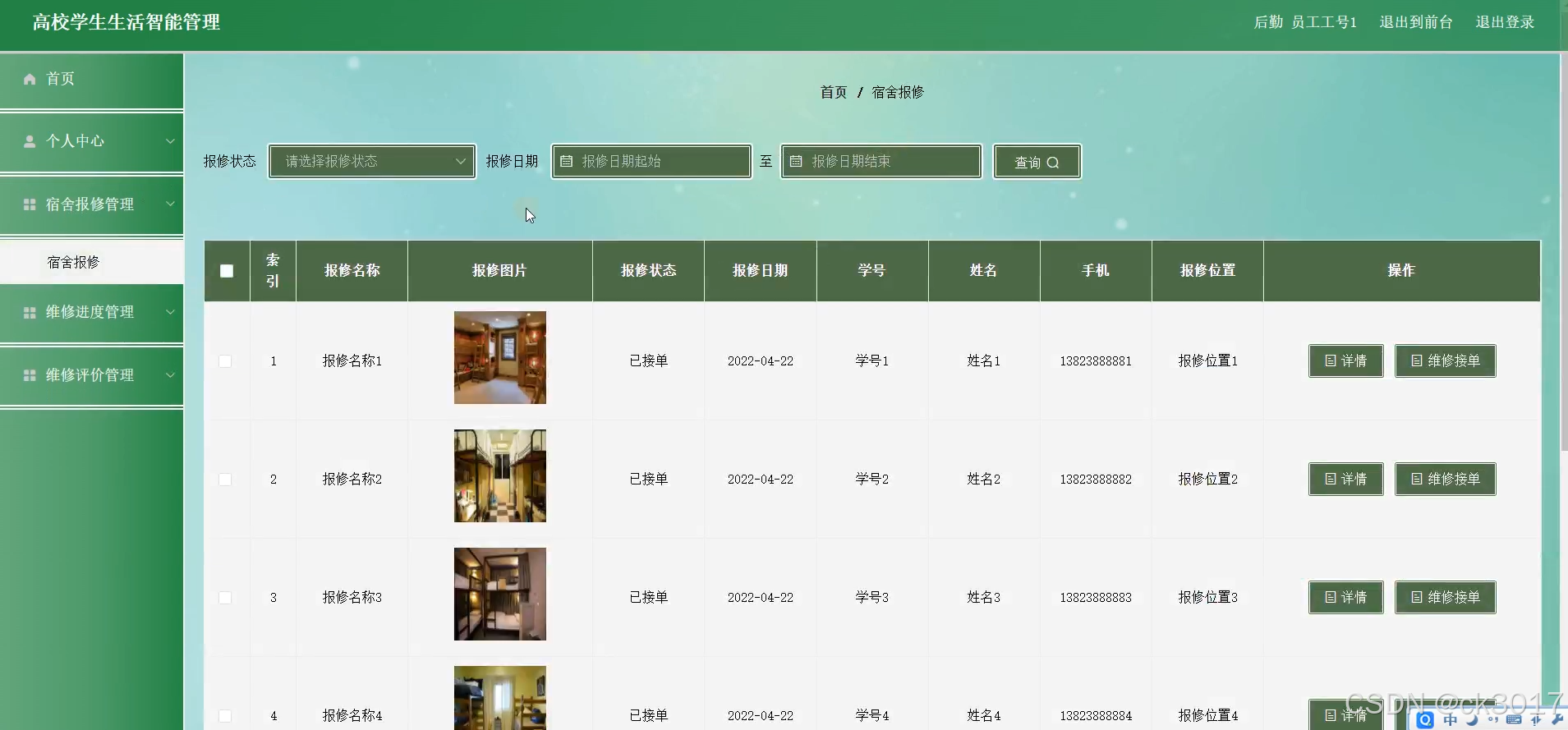Click 维修接单 for row 报修名称3
This screenshot has width=1568, height=730.
click(x=1445, y=598)
